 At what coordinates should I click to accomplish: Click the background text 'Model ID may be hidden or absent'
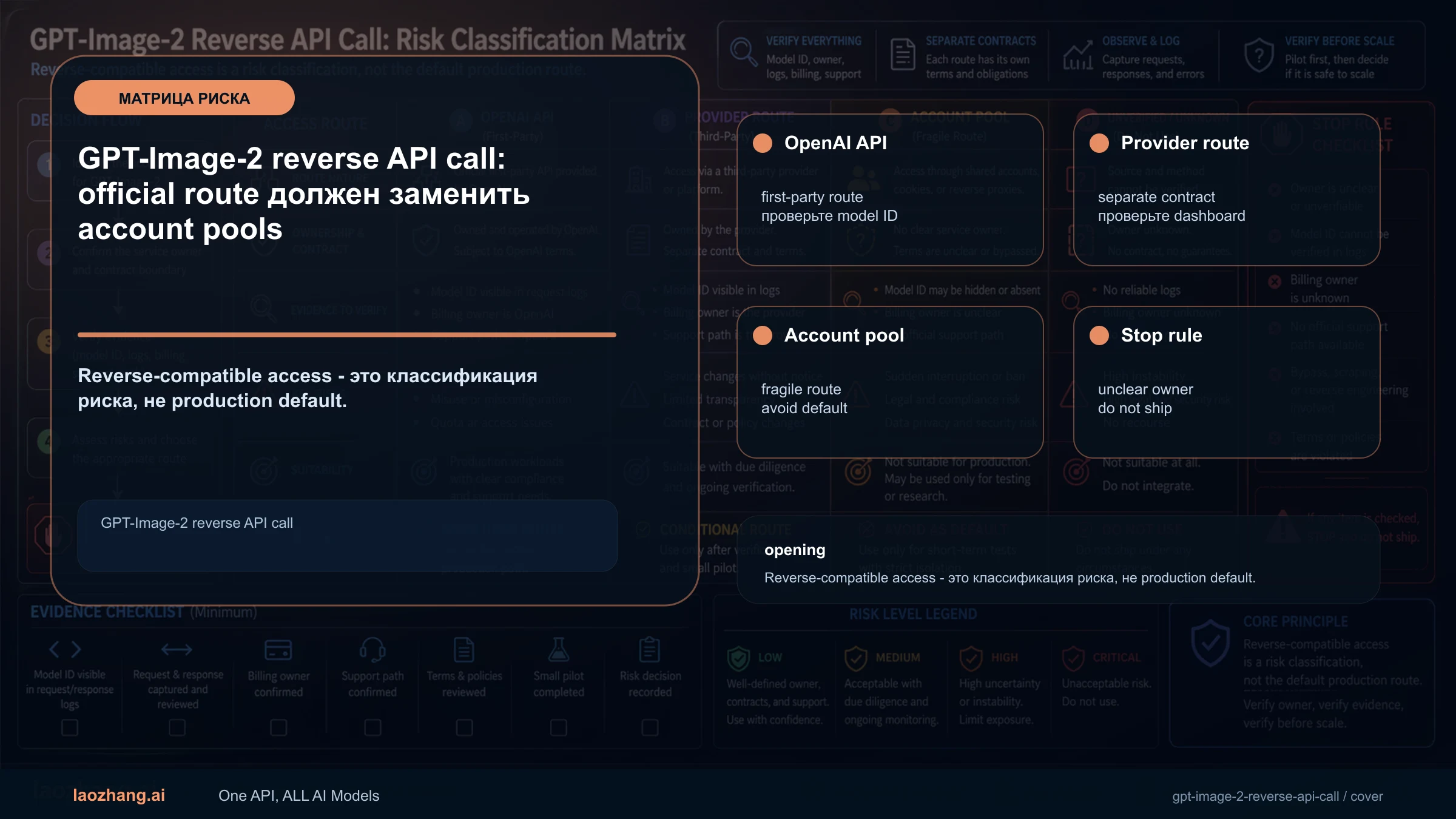point(962,291)
